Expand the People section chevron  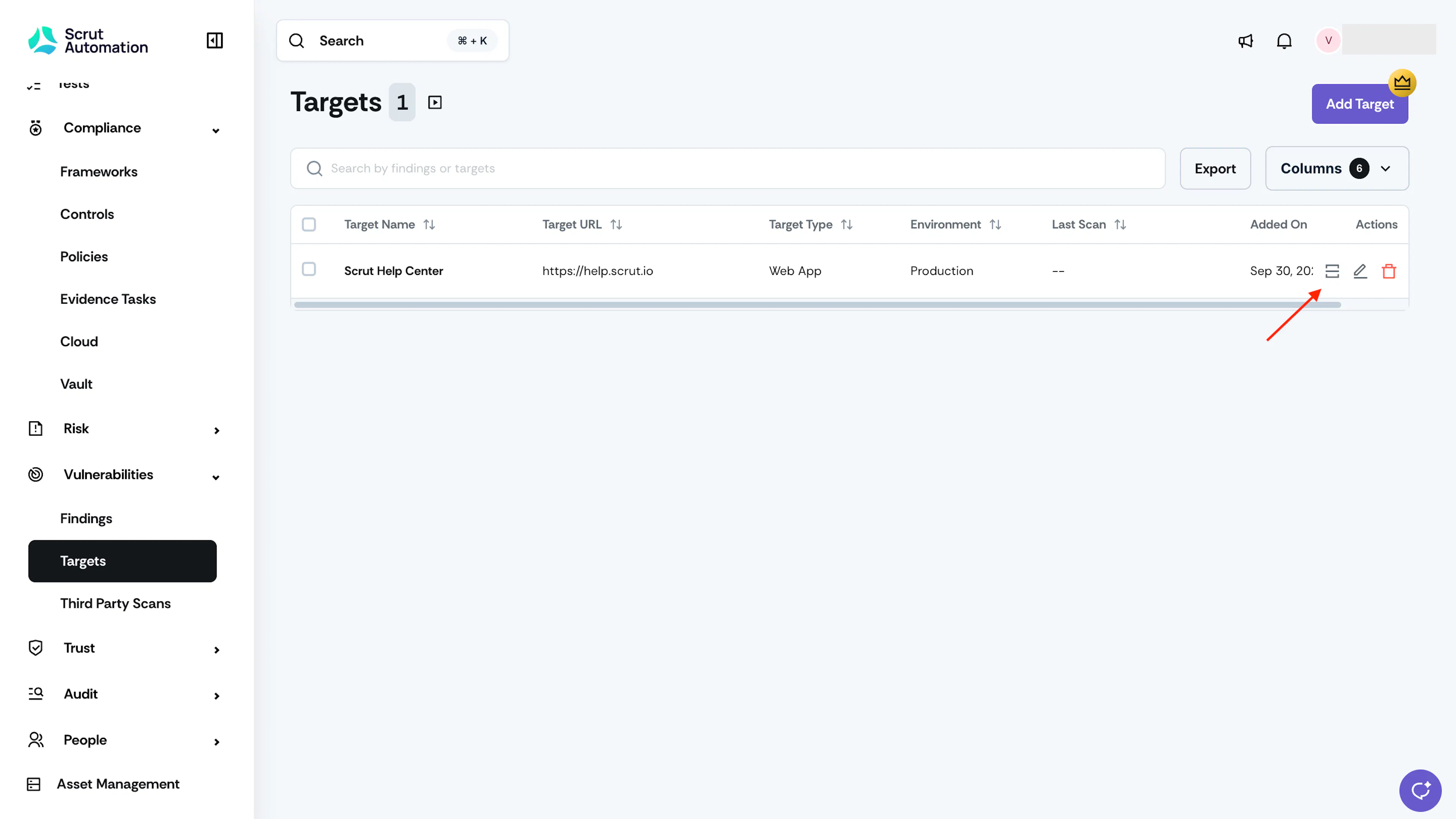click(x=217, y=742)
